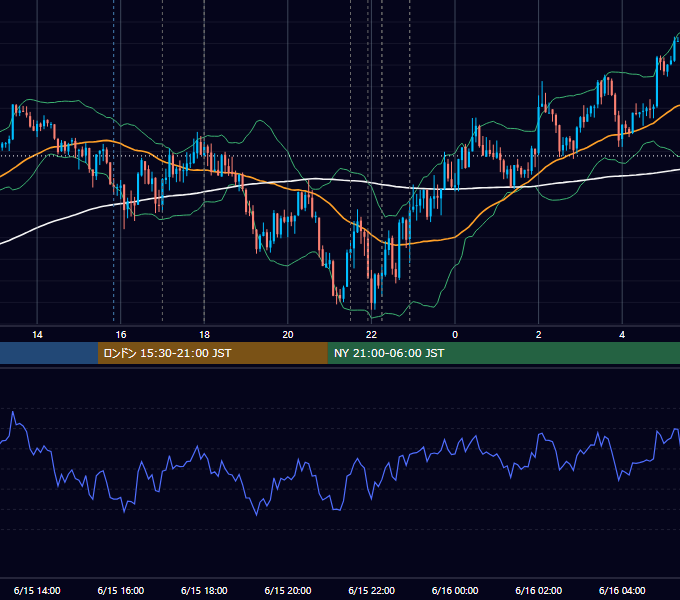
Task: Click the 16 hour label on price chart axis
Action: 121,335
